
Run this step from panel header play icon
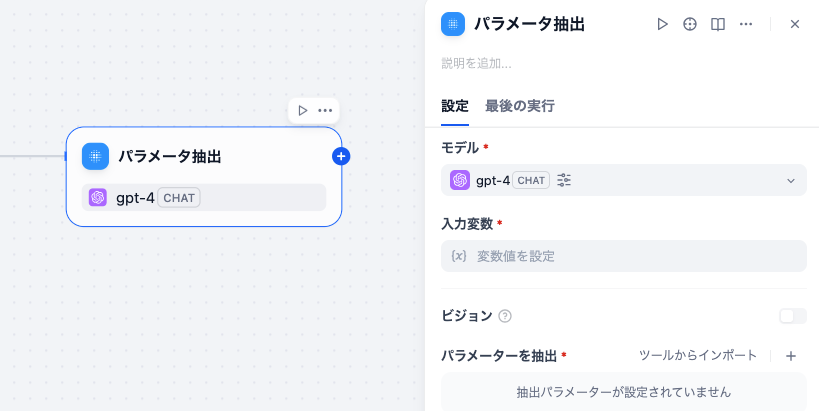pos(662,24)
